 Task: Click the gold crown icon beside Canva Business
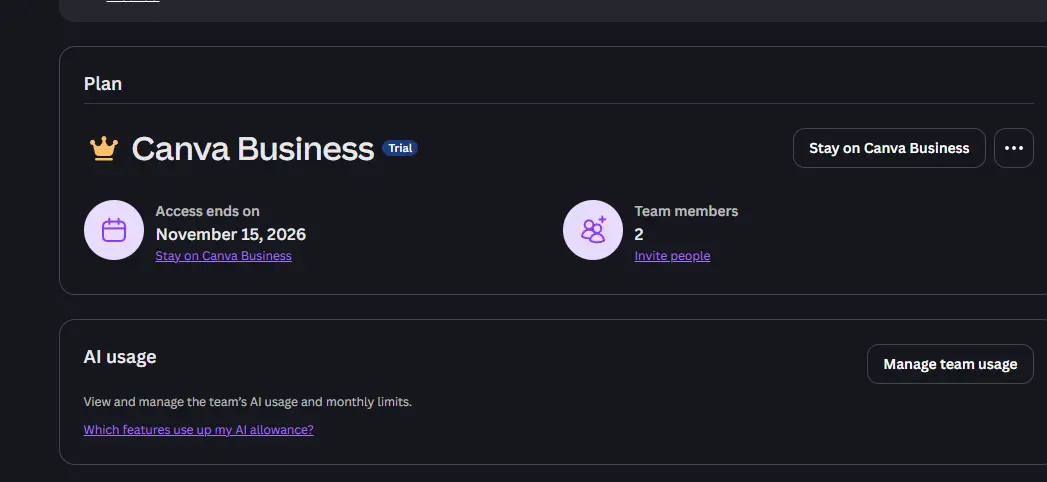(103, 148)
